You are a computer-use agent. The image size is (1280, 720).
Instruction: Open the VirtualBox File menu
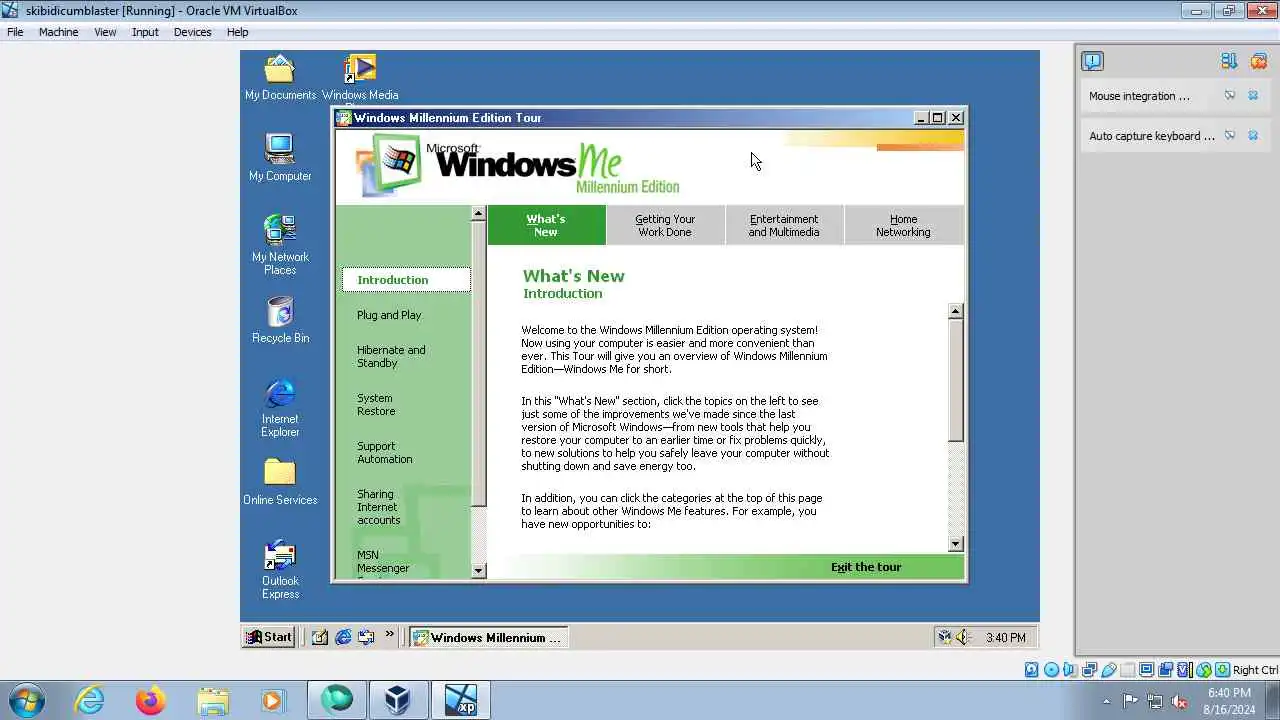(15, 32)
